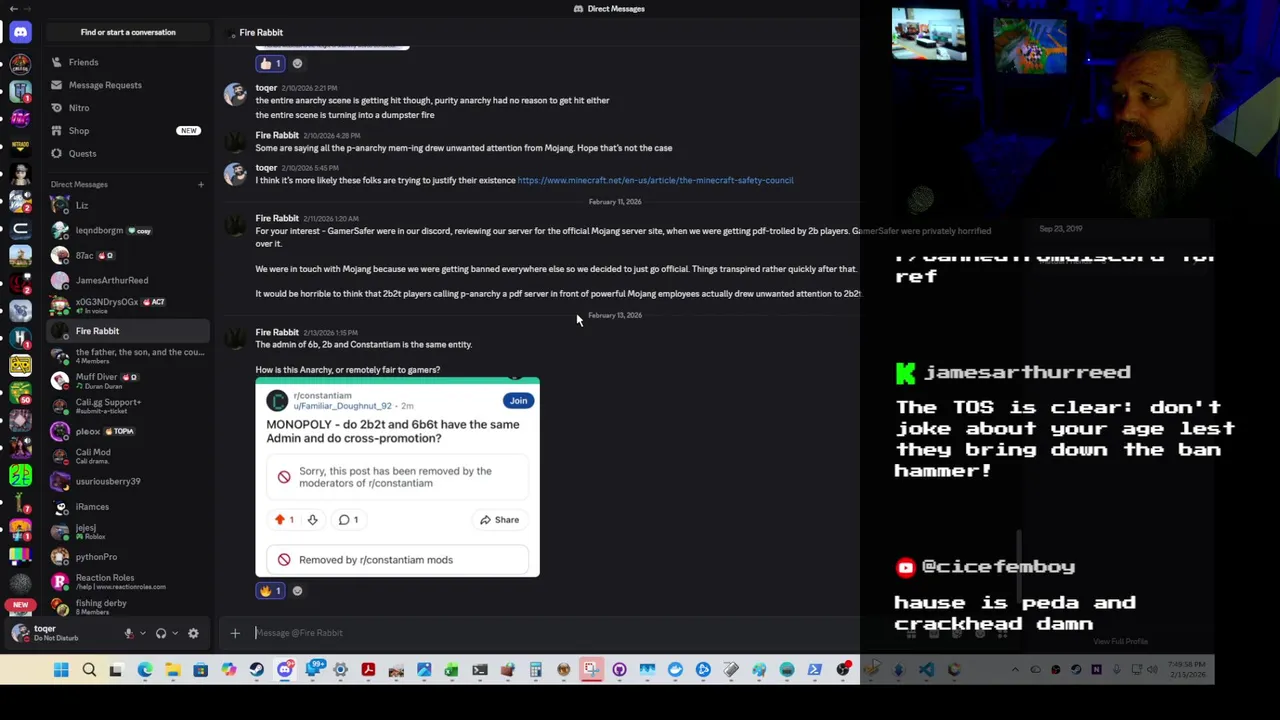
Task: Open the Nitro page icon
Action: [x=57, y=108]
